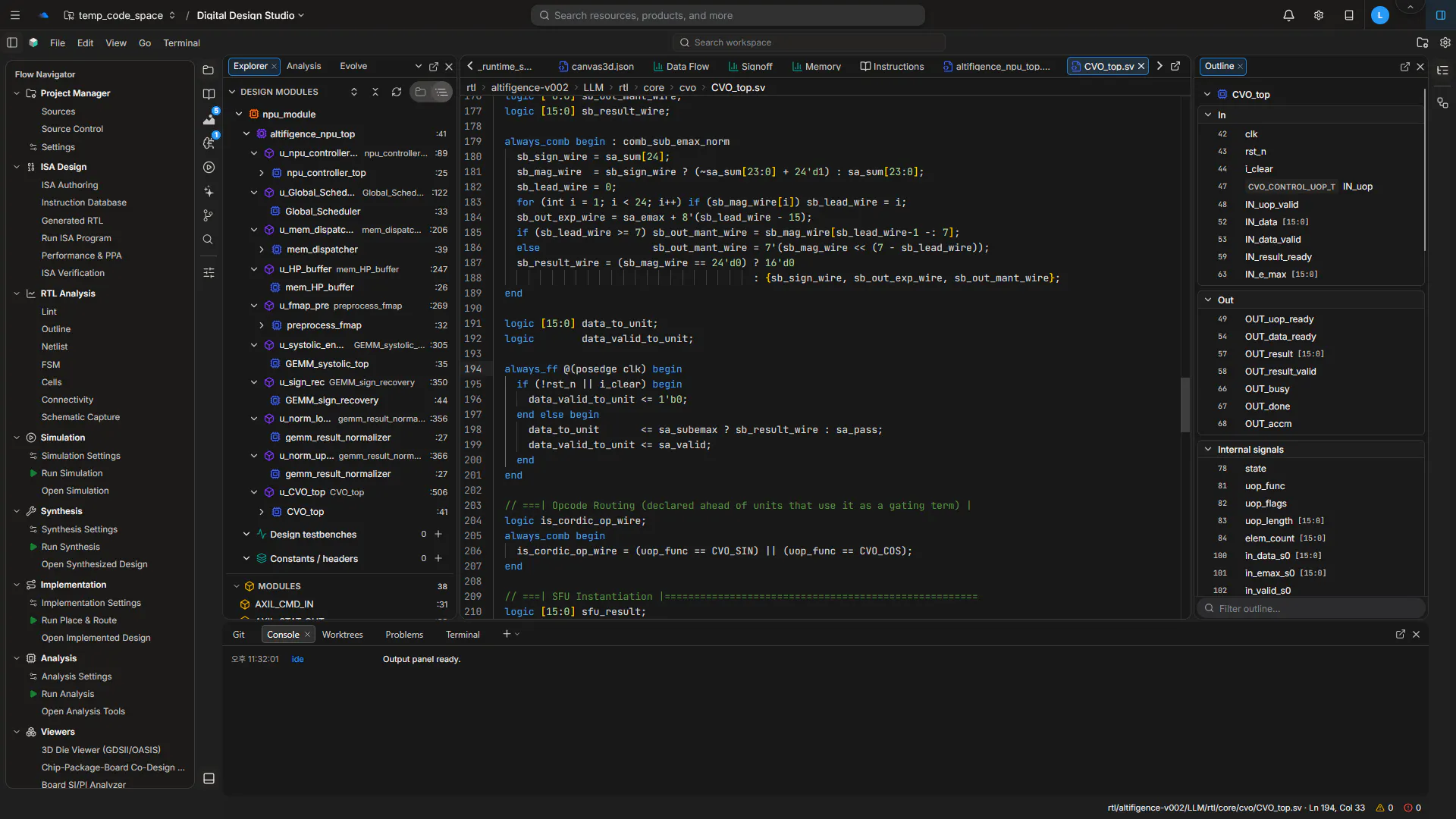1456x819 pixels.
Task: Click the L user avatar
Action: 1380,15
